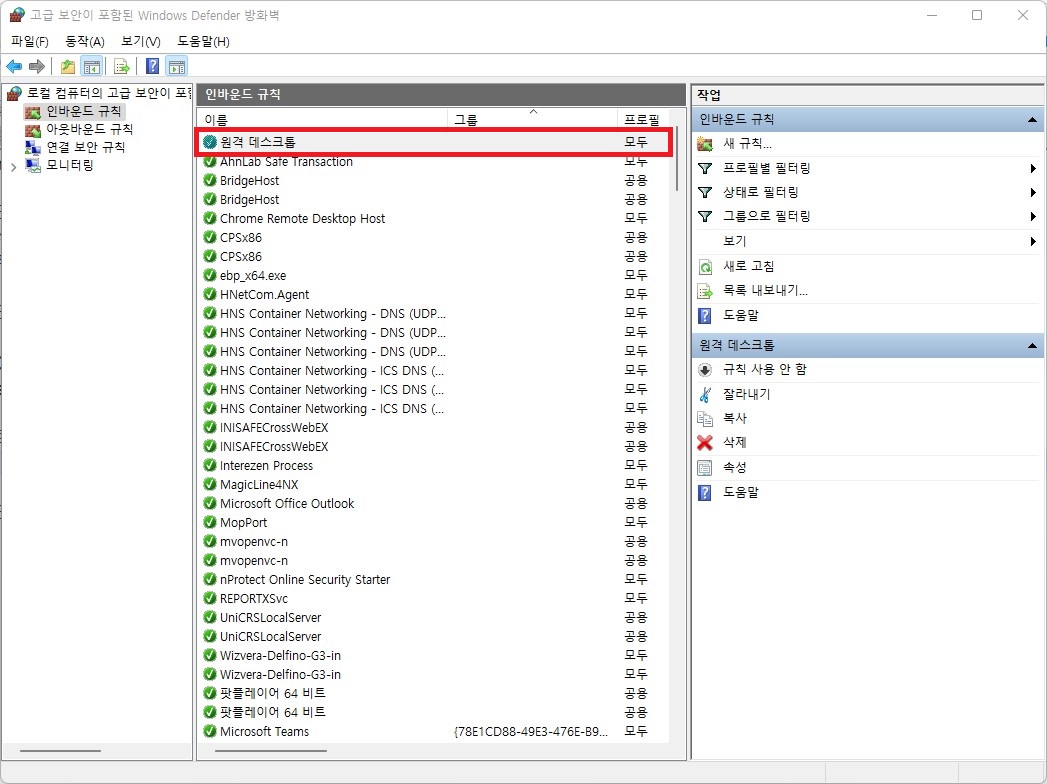Screen dimensions: 1047x784
Task: Click the green check icon of Microsoft Teams
Action: 210,731
